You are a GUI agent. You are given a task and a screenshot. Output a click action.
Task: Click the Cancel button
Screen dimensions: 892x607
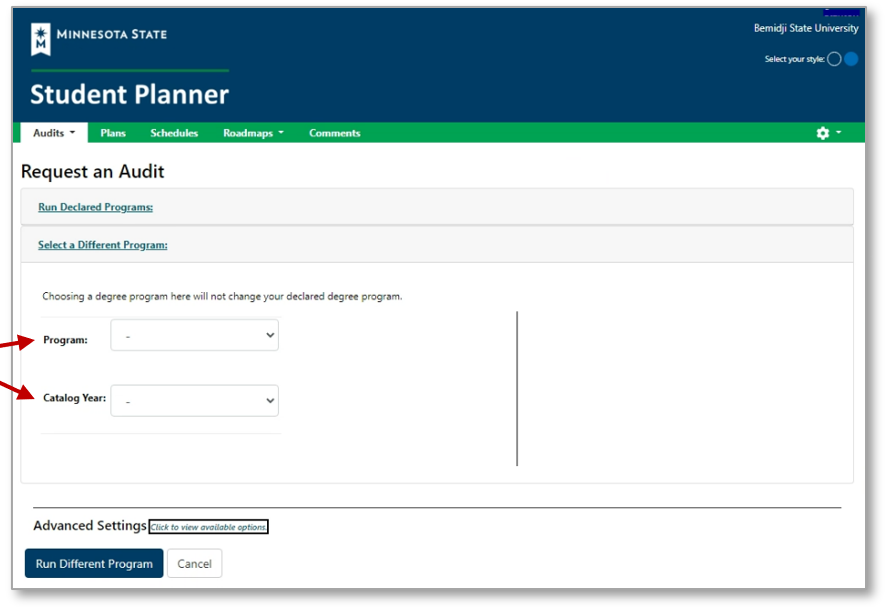point(194,564)
